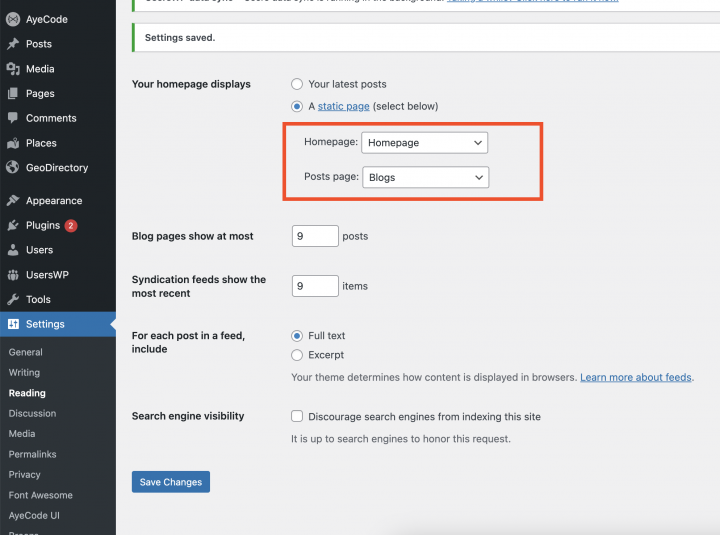This screenshot has width=720, height=535.
Task: Open Comments using the speech bubble icon
Action: click(x=13, y=118)
